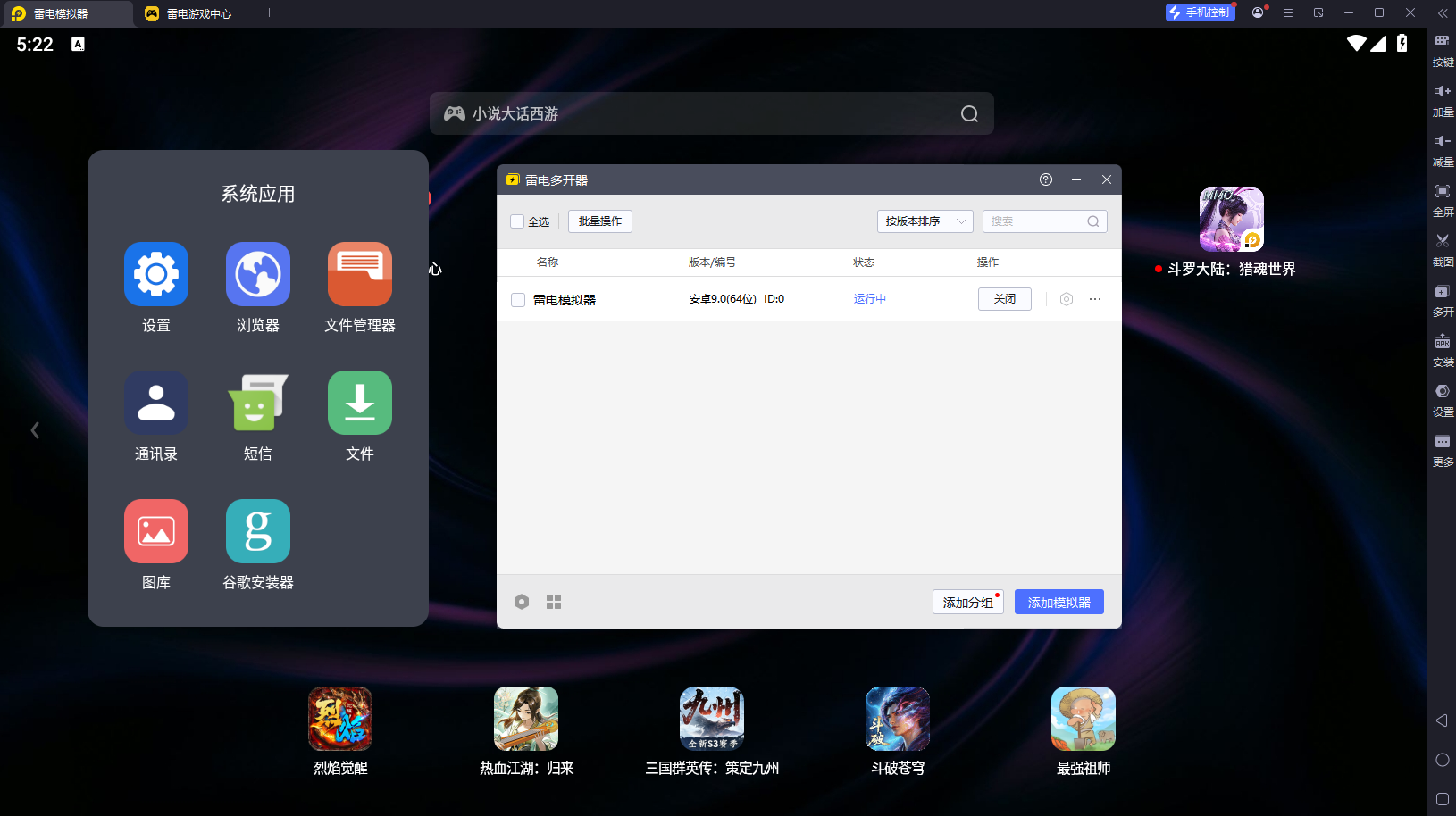Click 关闭 to stop the running emulator
The width and height of the screenshot is (1456, 816).
click(1005, 299)
